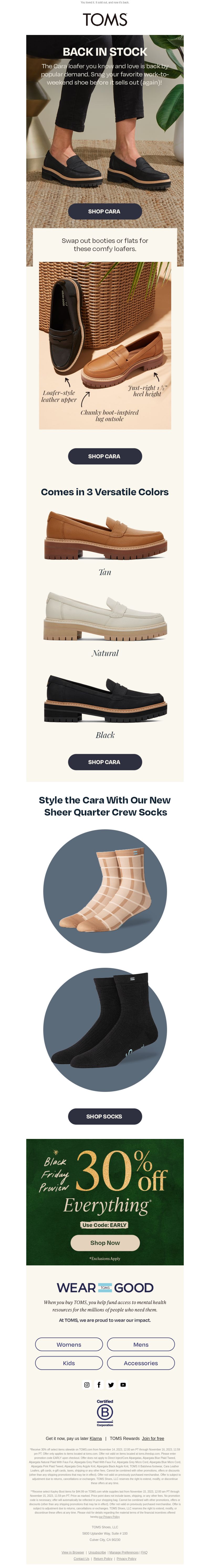The width and height of the screenshot is (210, 1568).
Task: Open the TOMS Instagram icon
Action: pos(87,1385)
